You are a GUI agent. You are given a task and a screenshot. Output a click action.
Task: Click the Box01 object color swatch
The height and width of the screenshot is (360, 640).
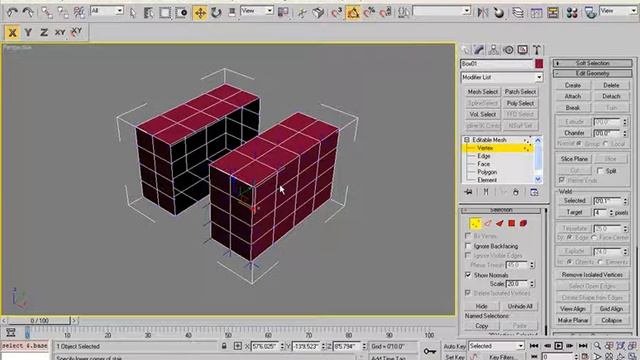click(539, 64)
